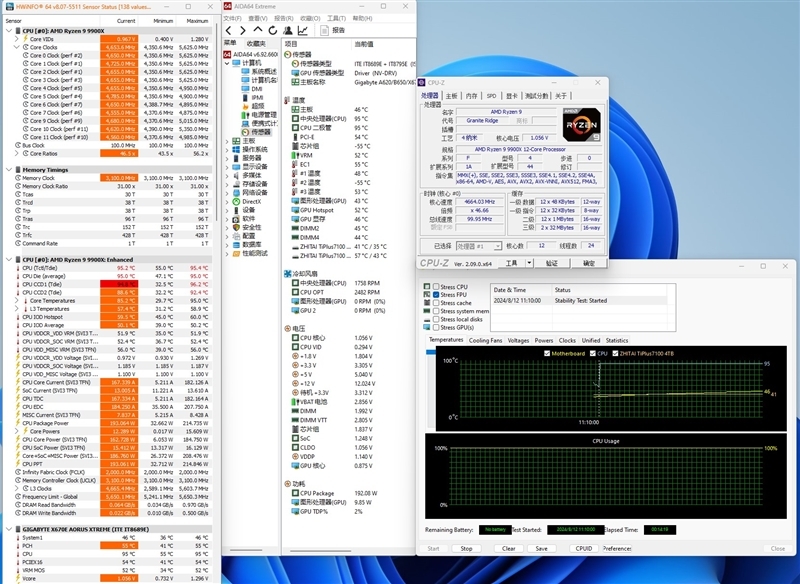Click the AIDA64 up arrow icon
Viewport: 800px width, 584px height.
[257, 30]
